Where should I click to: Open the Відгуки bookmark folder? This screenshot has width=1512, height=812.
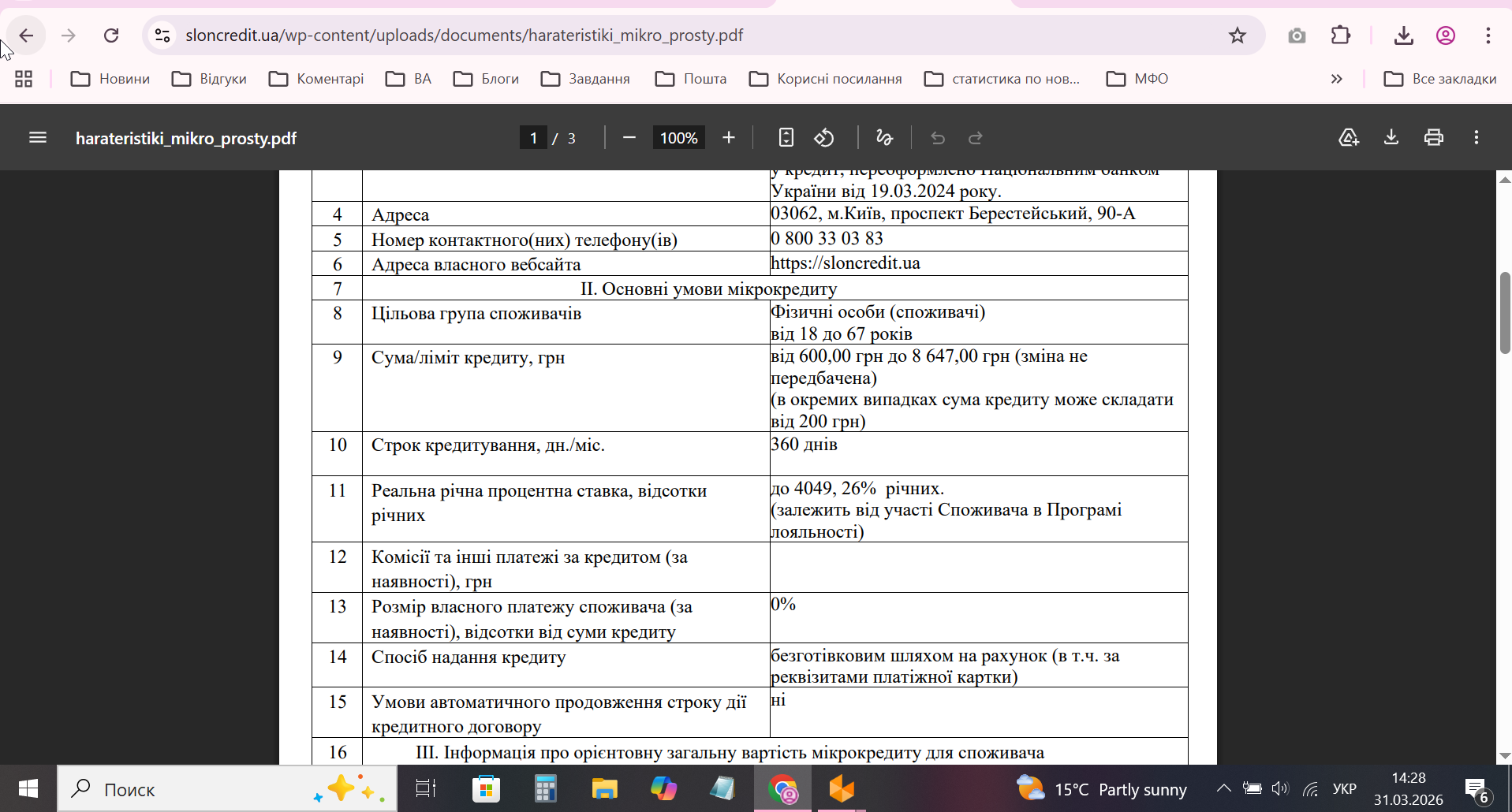(210, 79)
